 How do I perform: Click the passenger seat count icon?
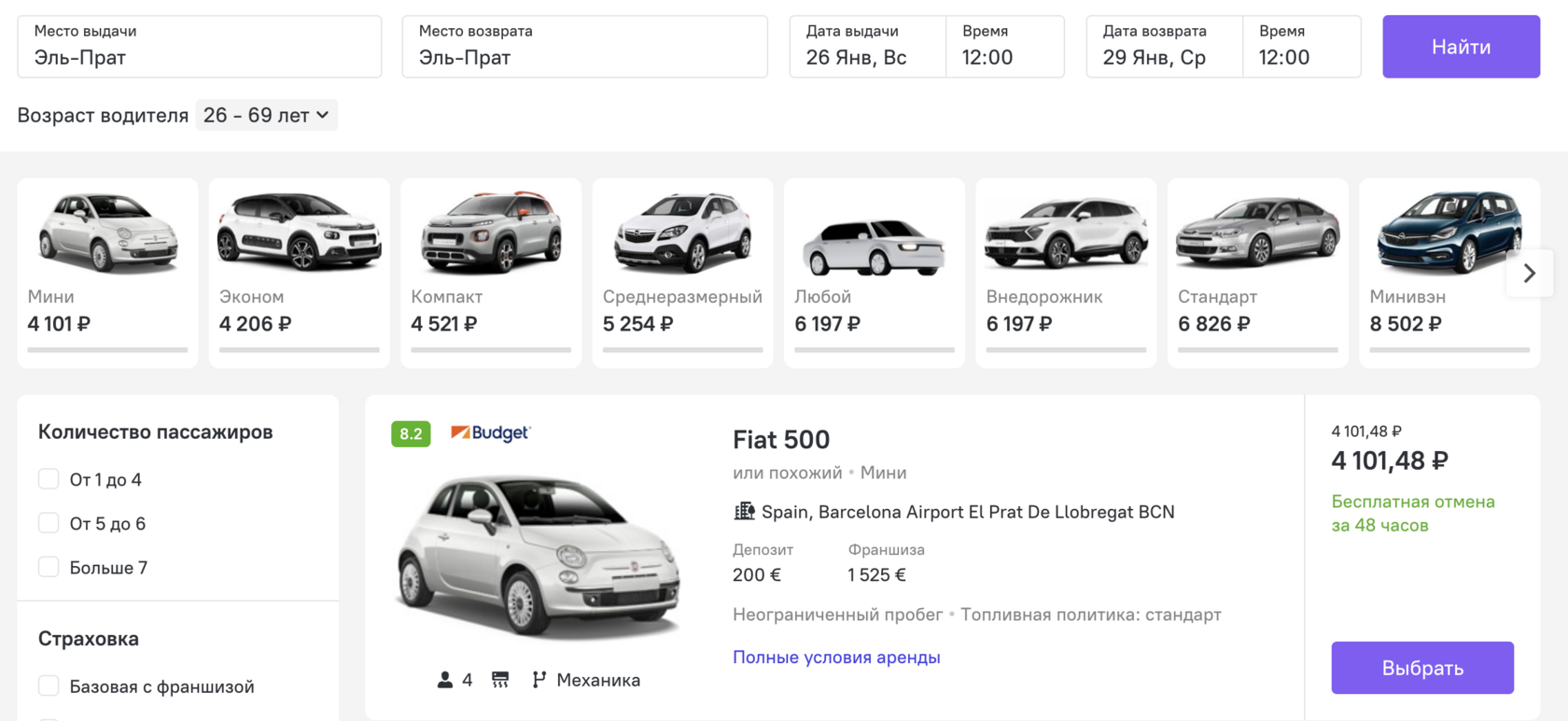[x=444, y=680]
